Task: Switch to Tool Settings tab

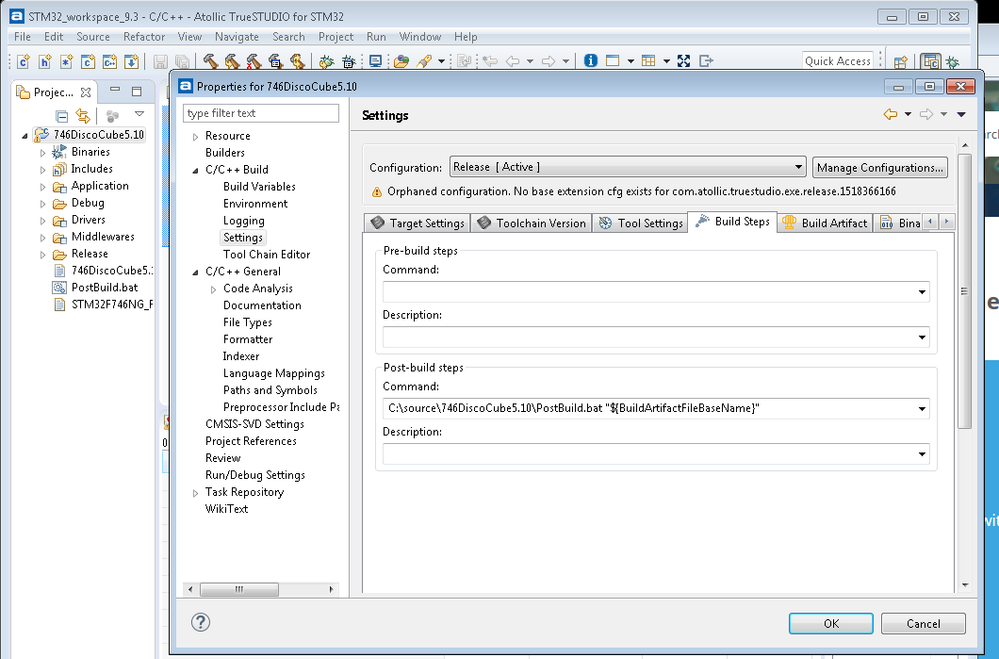Action: pos(641,223)
